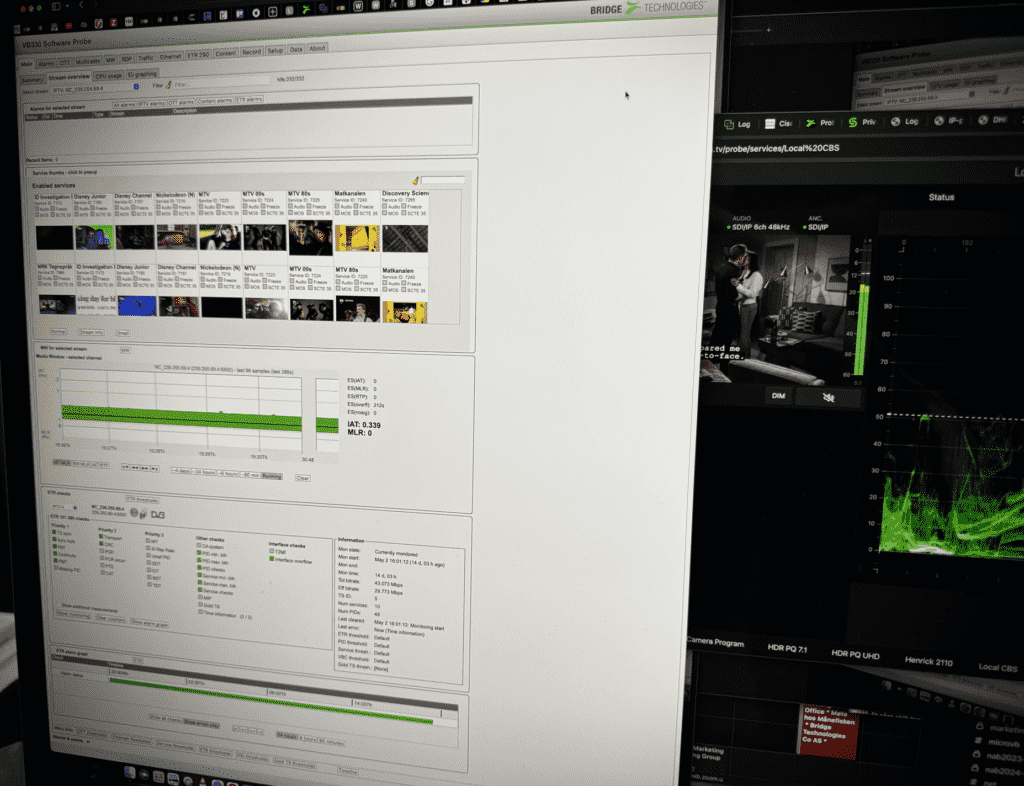Toggle the Time information checkbox
Image resolution: width=1024 pixels, height=786 pixels.
click(200, 613)
